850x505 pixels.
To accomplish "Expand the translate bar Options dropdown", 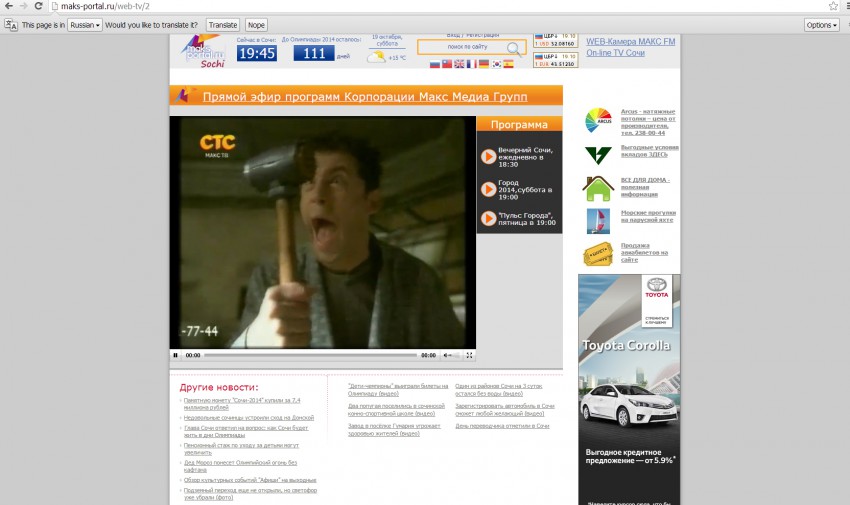I will tap(821, 25).
